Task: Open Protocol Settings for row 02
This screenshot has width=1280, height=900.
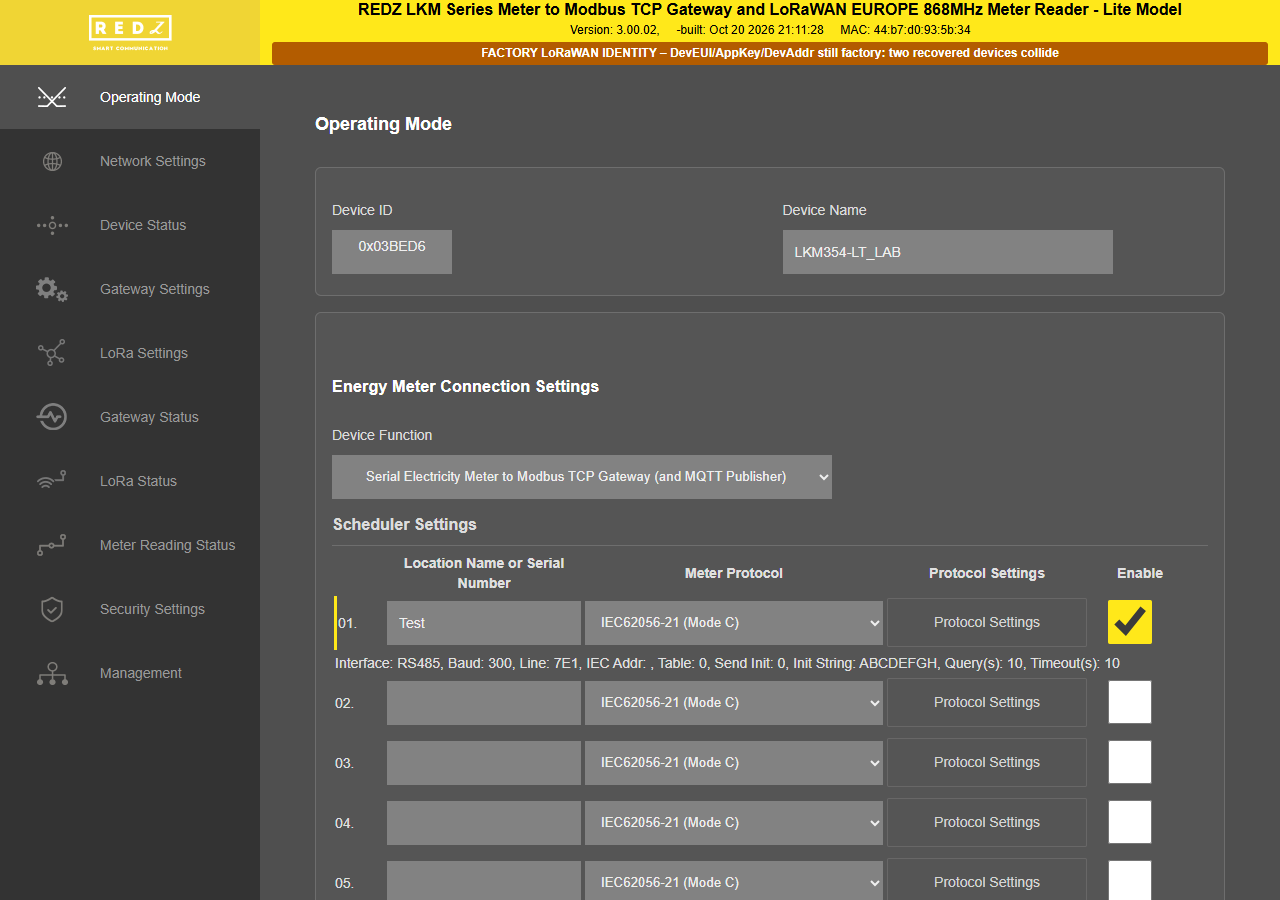Action: [x=987, y=702]
